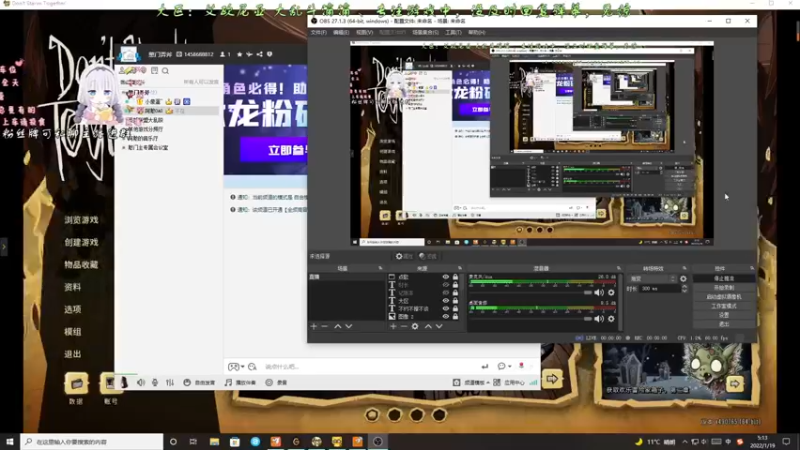800x450 pixels.
Task: Open the OBS Studio icon in Windows taskbar
Action: pyautogui.click(x=378, y=441)
